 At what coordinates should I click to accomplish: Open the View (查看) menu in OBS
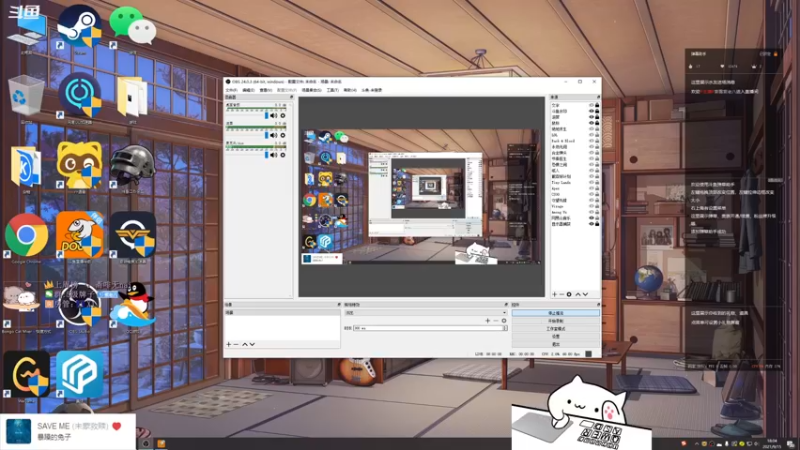(x=265, y=90)
